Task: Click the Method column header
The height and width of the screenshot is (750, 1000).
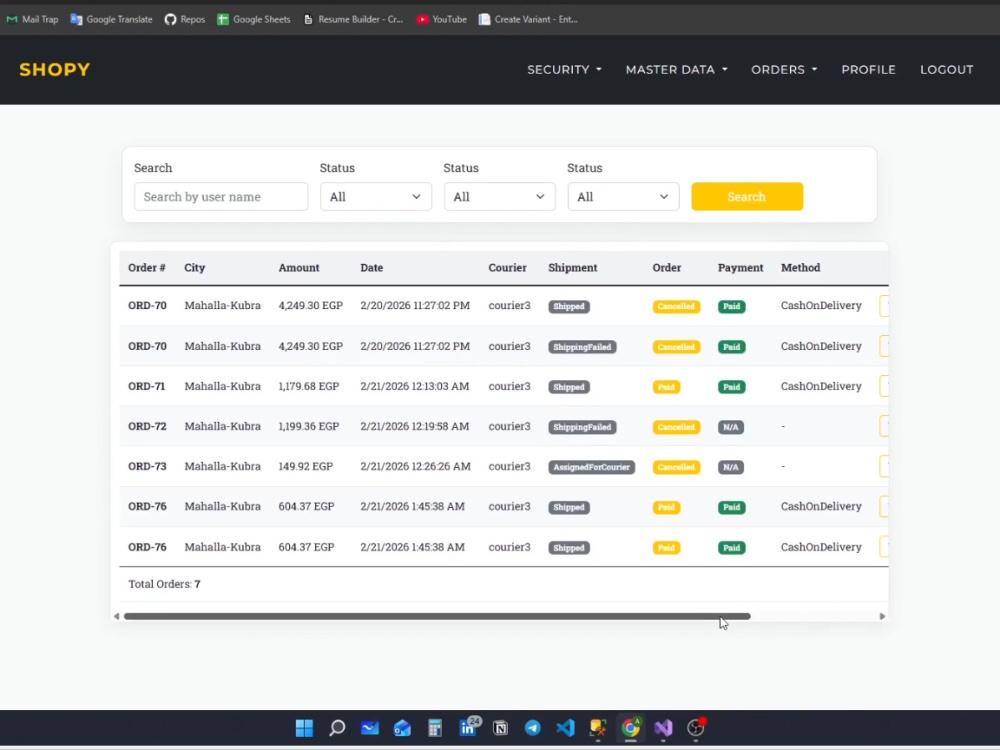Action: pos(800,268)
